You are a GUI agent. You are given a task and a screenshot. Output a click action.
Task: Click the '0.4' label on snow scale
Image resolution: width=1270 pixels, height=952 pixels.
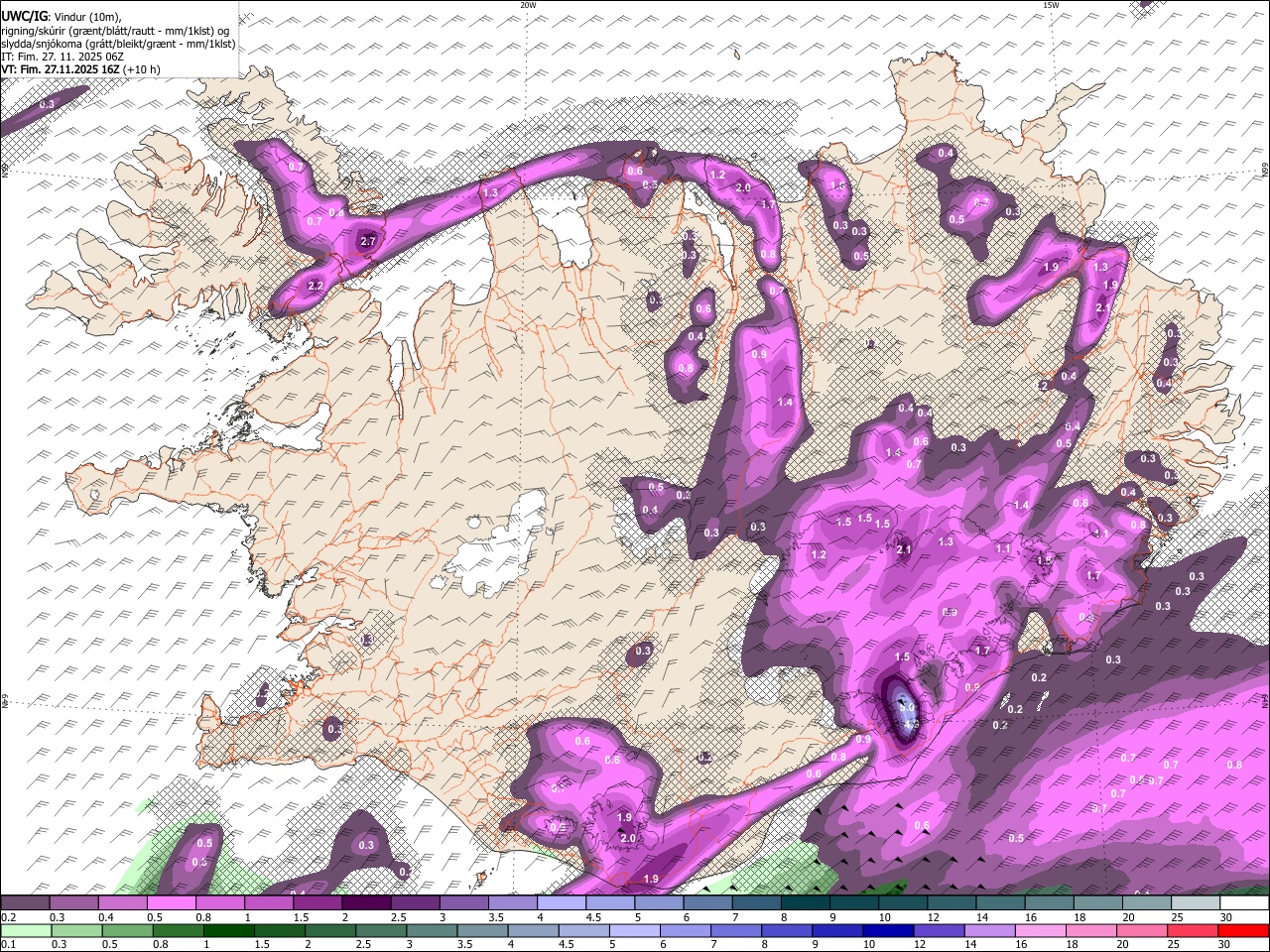click(x=106, y=917)
